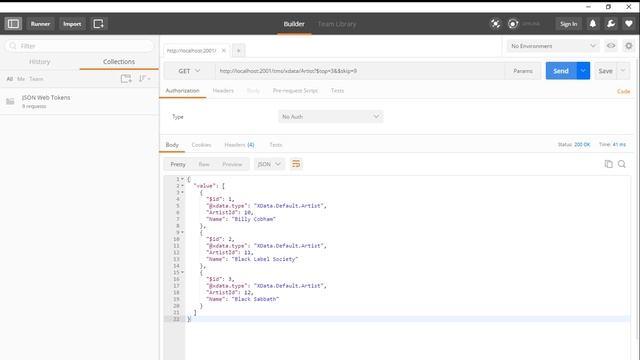Toggle the sidebar panel icon
The height and width of the screenshot is (360, 640).
[x=13, y=24]
